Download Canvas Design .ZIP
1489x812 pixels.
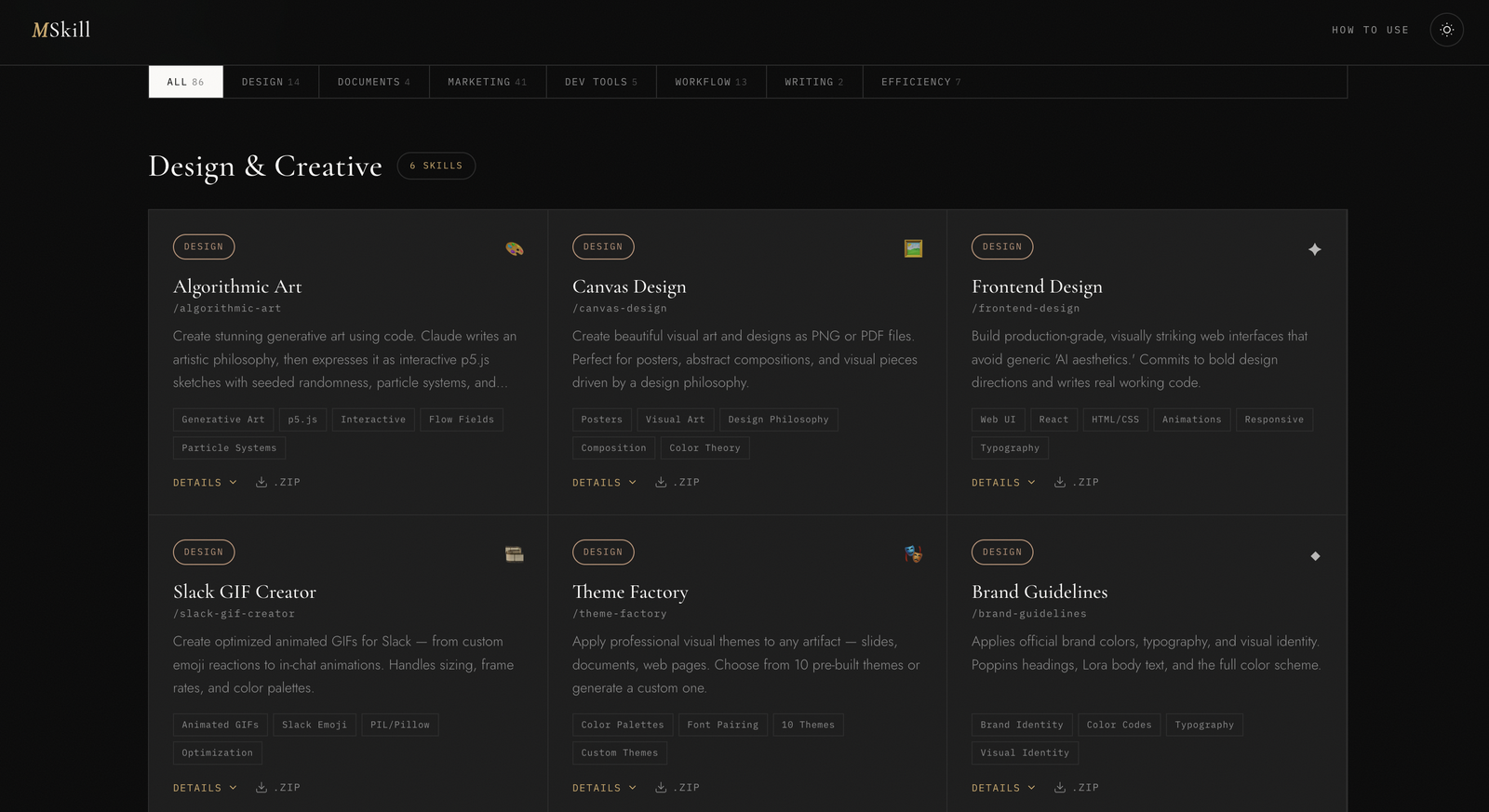677,483
